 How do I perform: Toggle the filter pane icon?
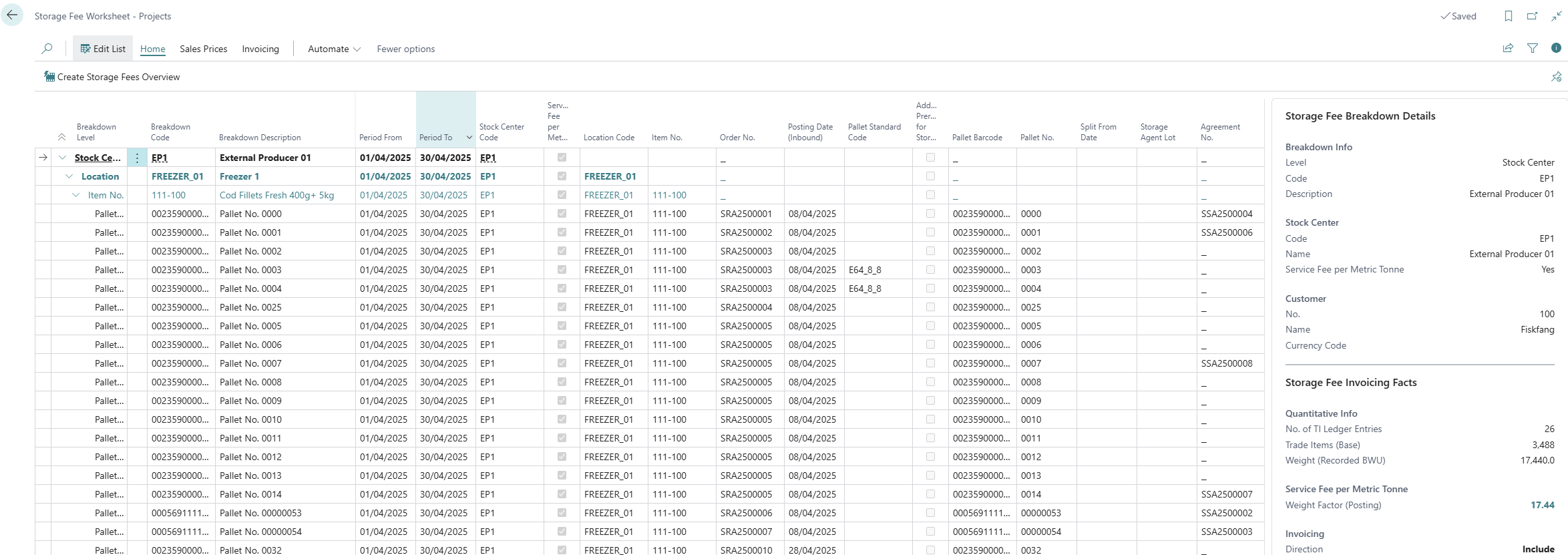[x=1533, y=48]
